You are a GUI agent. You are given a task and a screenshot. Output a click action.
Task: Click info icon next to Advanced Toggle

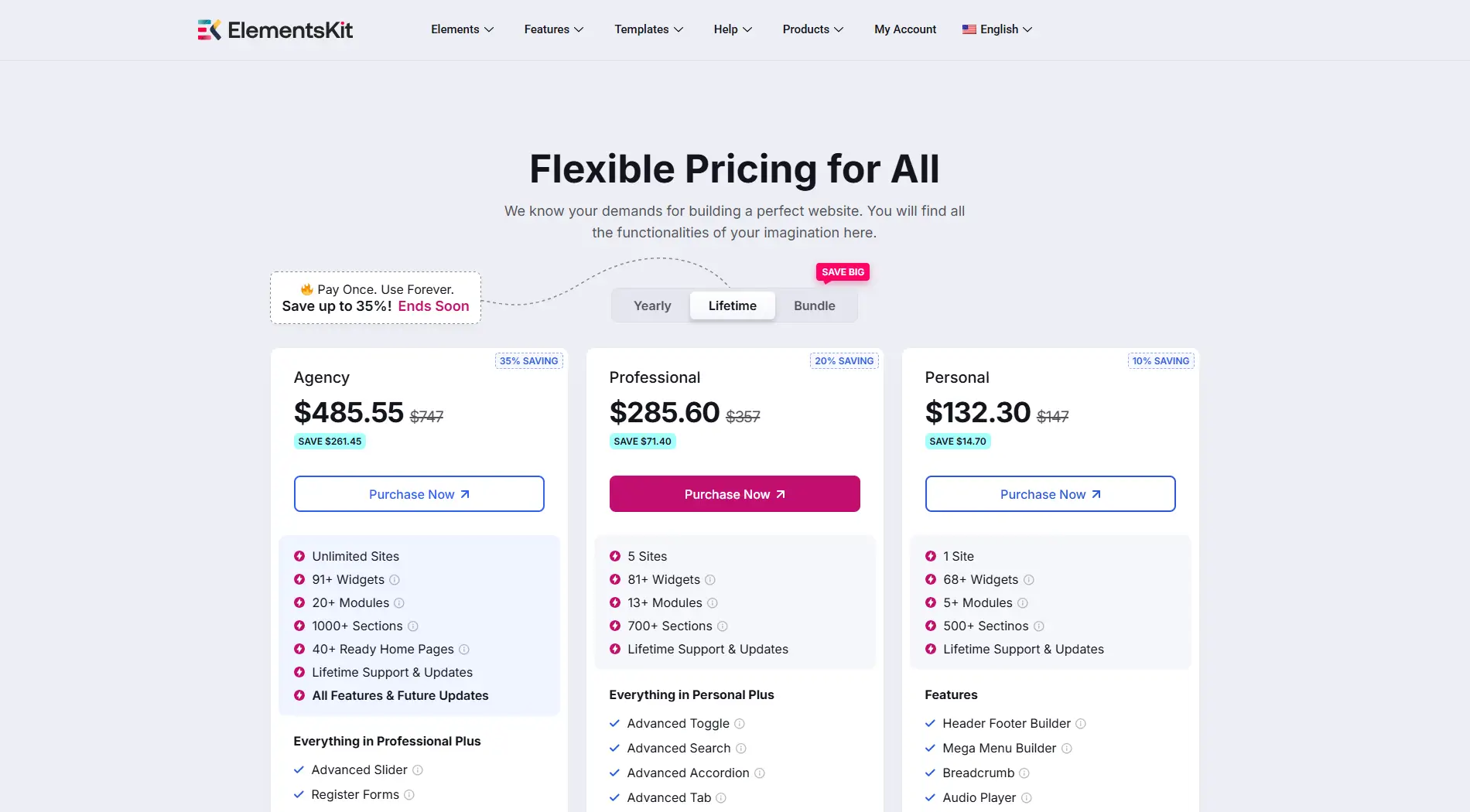pyautogui.click(x=740, y=724)
